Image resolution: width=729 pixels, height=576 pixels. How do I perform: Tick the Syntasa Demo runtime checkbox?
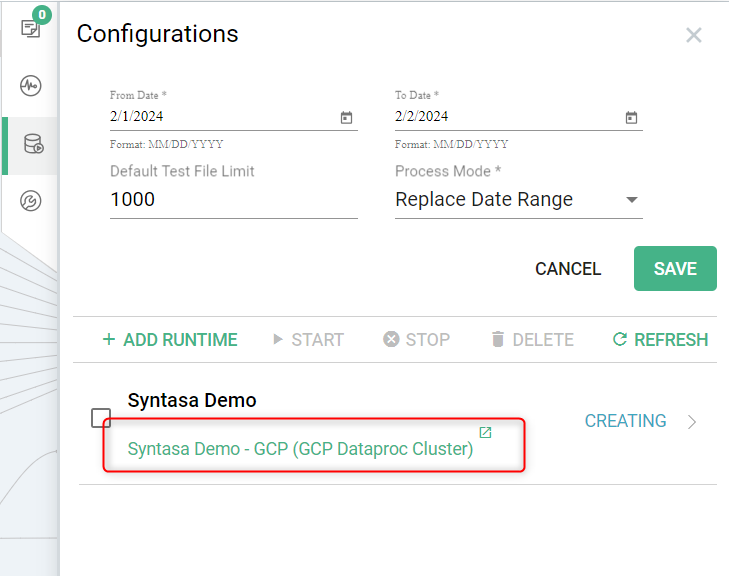click(101, 418)
